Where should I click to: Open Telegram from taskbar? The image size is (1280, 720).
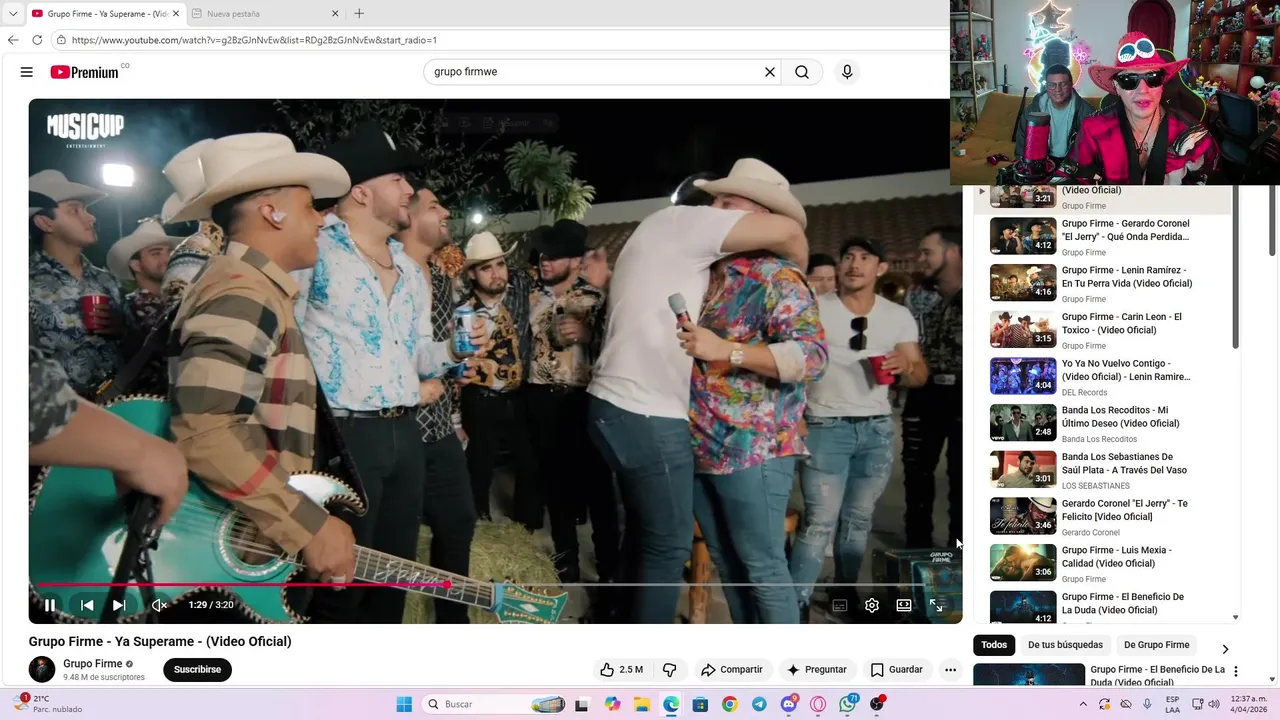pos(759,704)
